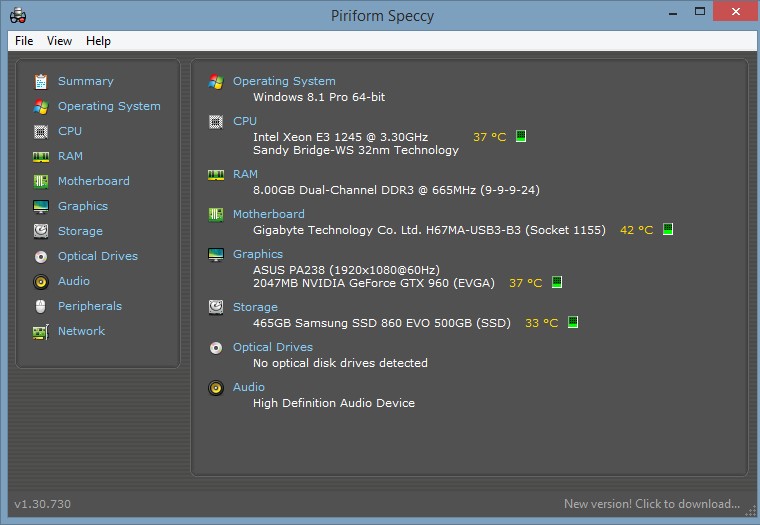
Task: Click the RAM stick icon in sidebar
Action: pos(41,157)
